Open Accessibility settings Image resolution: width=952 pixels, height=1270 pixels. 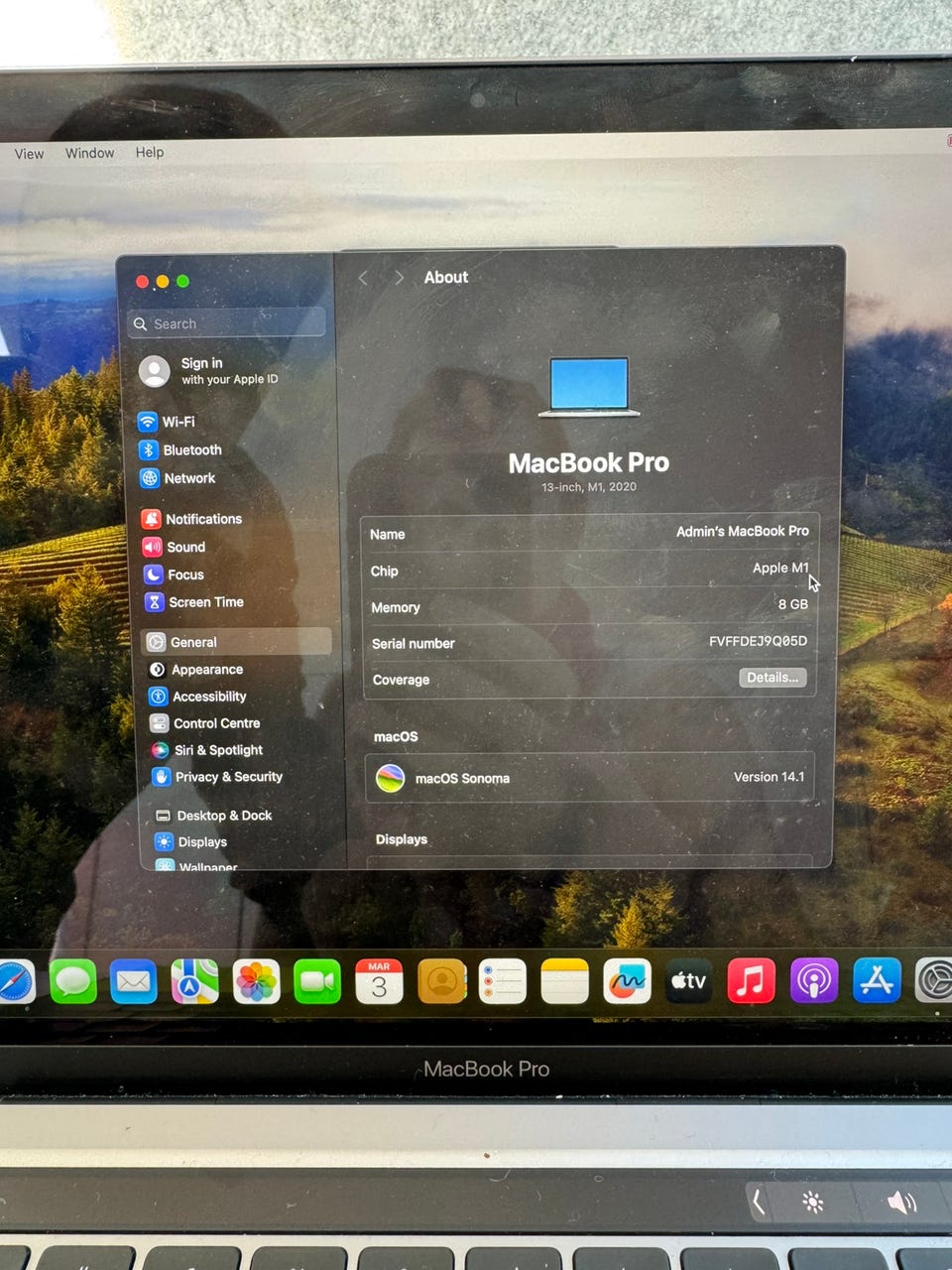pos(198,697)
